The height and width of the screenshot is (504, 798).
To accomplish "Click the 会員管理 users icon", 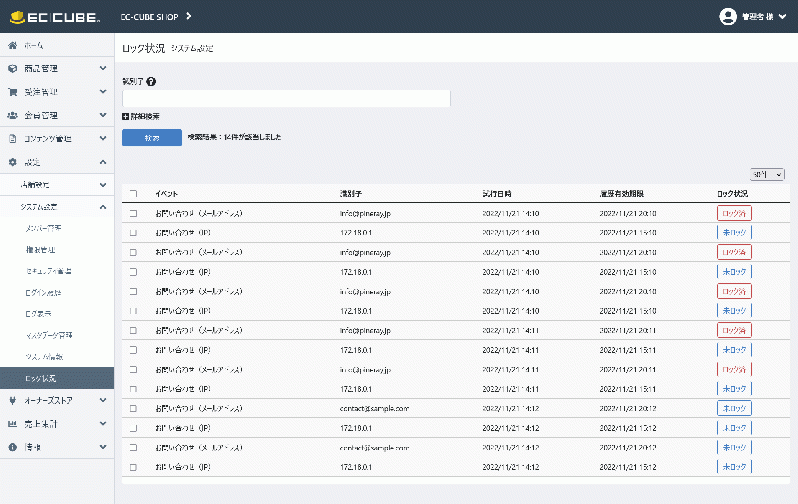I will [13, 115].
